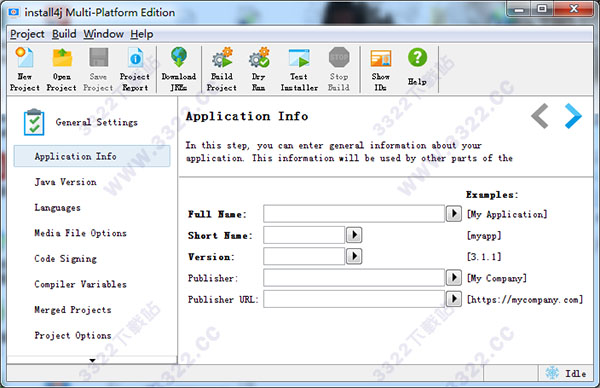Click the General Settings section header
The height and width of the screenshot is (388, 600).
96,122
